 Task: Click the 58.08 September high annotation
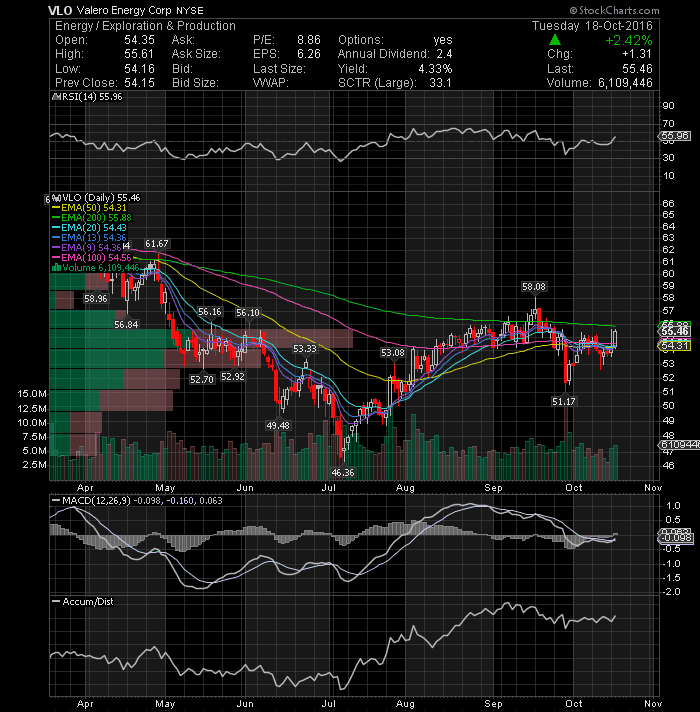(x=534, y=287)
